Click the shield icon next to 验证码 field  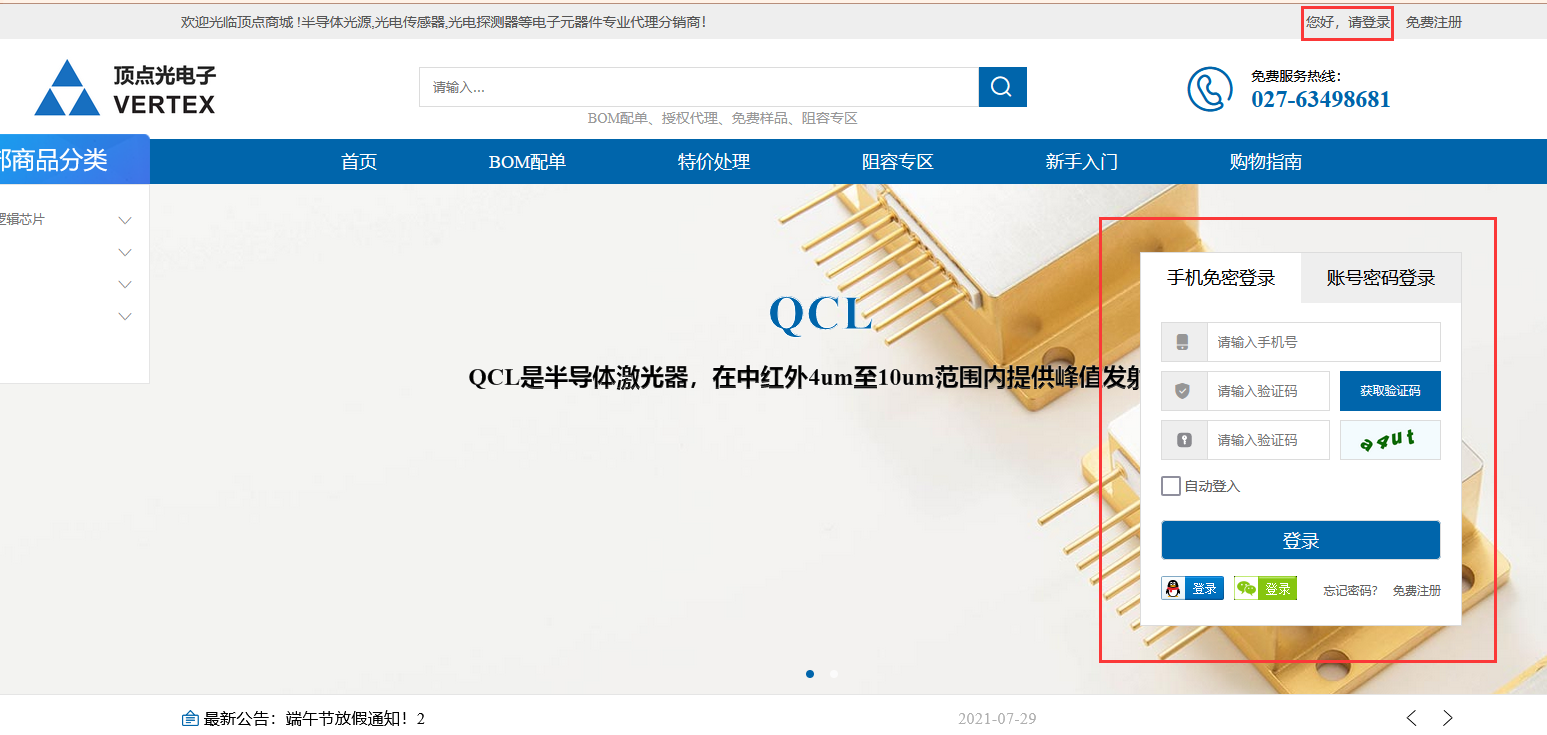1183,390
